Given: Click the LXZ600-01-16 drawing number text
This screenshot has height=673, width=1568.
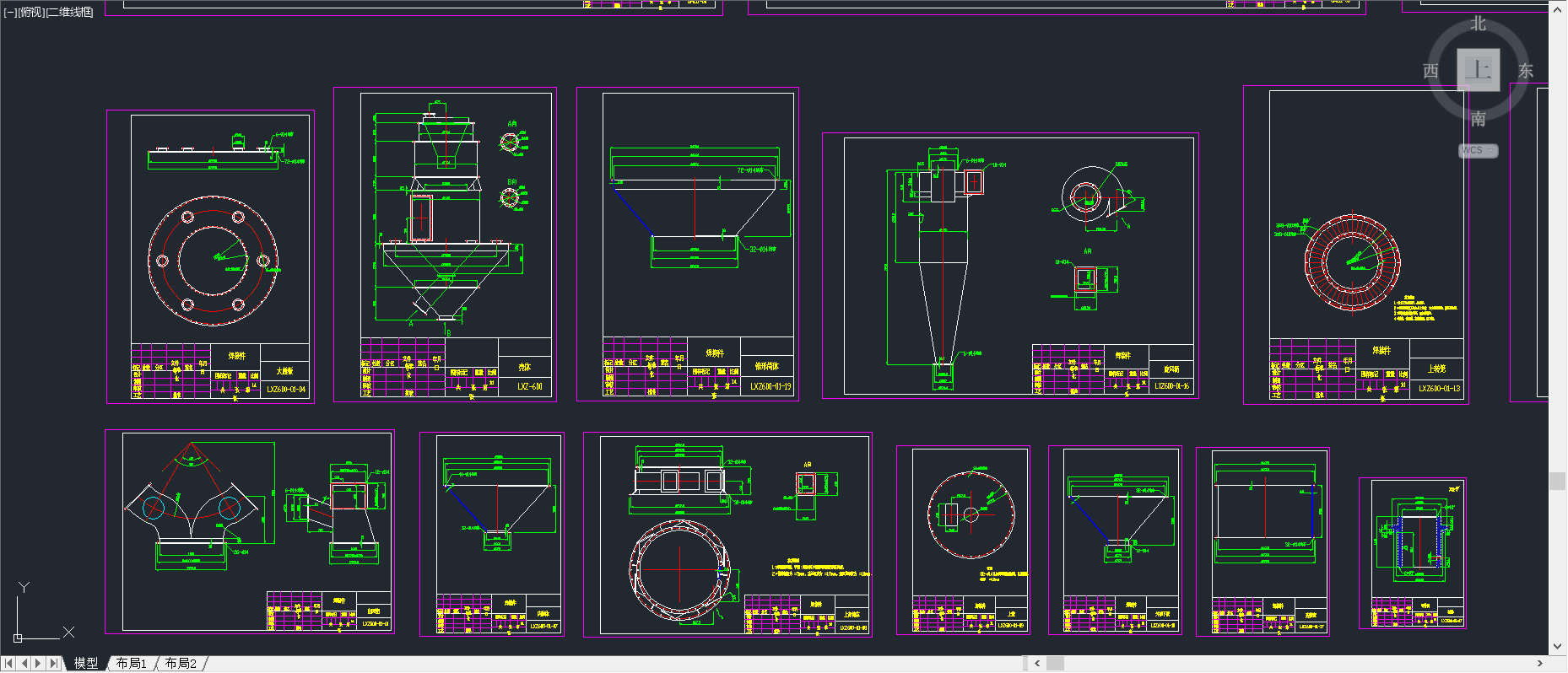Looking at the screenshot, I should pyautogui.click(x=1172, y=385).
